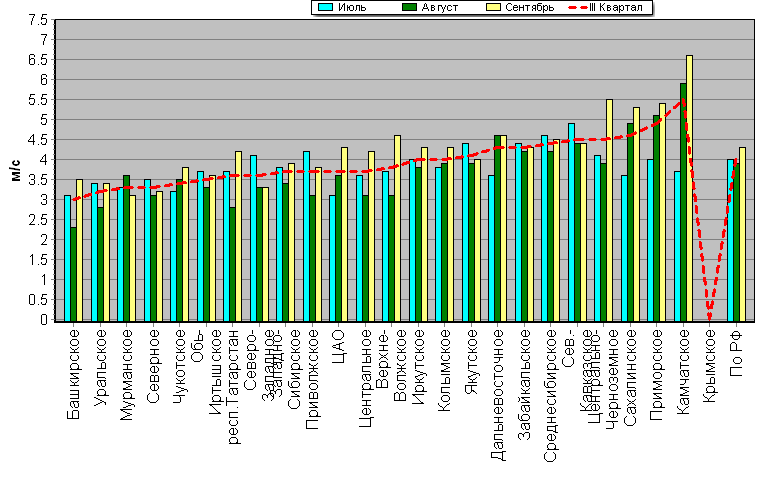Click the Крымское category label

(710, 366)
